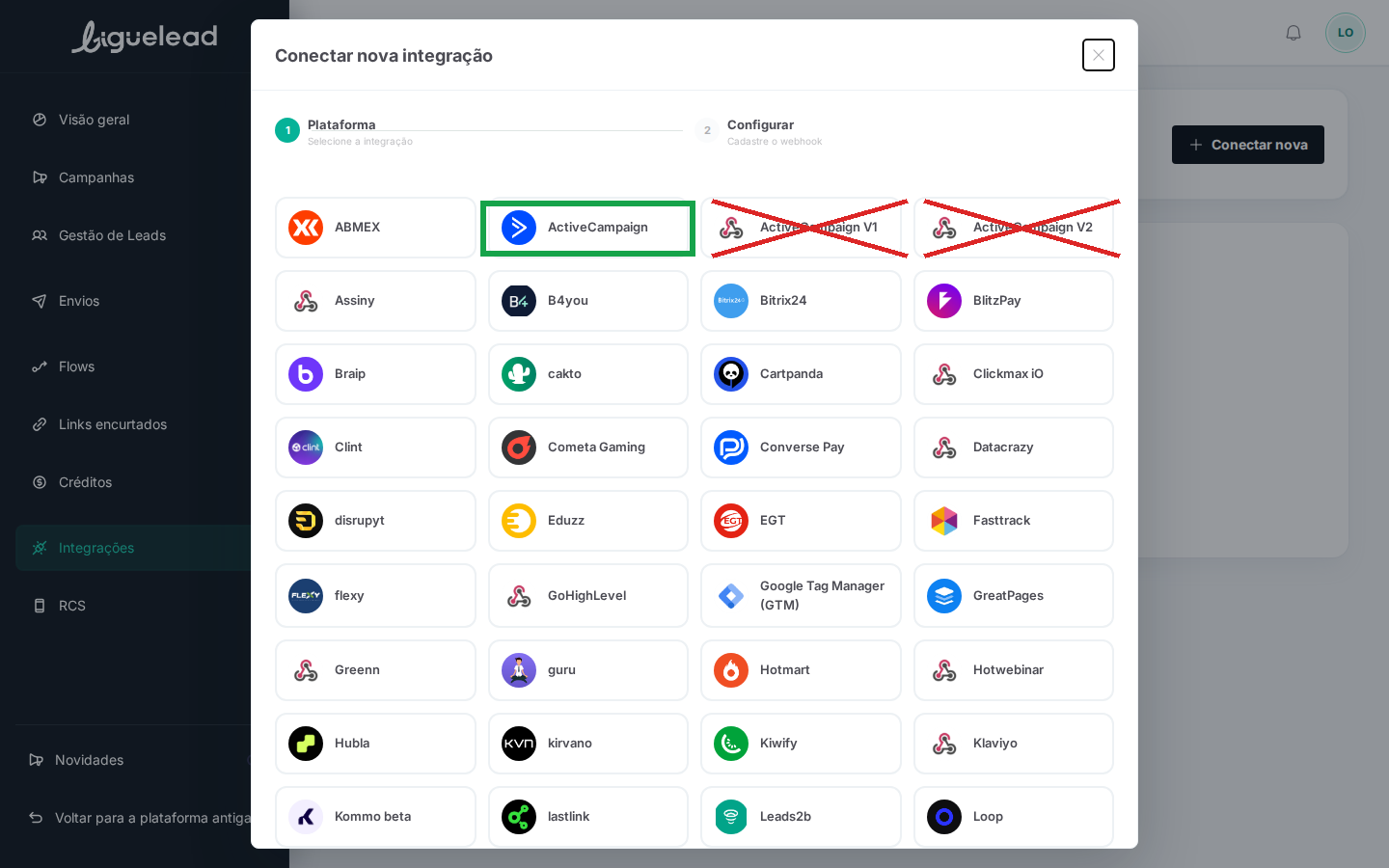1389x868 pixels.
Task: Choose the Leads2b integration card
Action: pos(801,817)
